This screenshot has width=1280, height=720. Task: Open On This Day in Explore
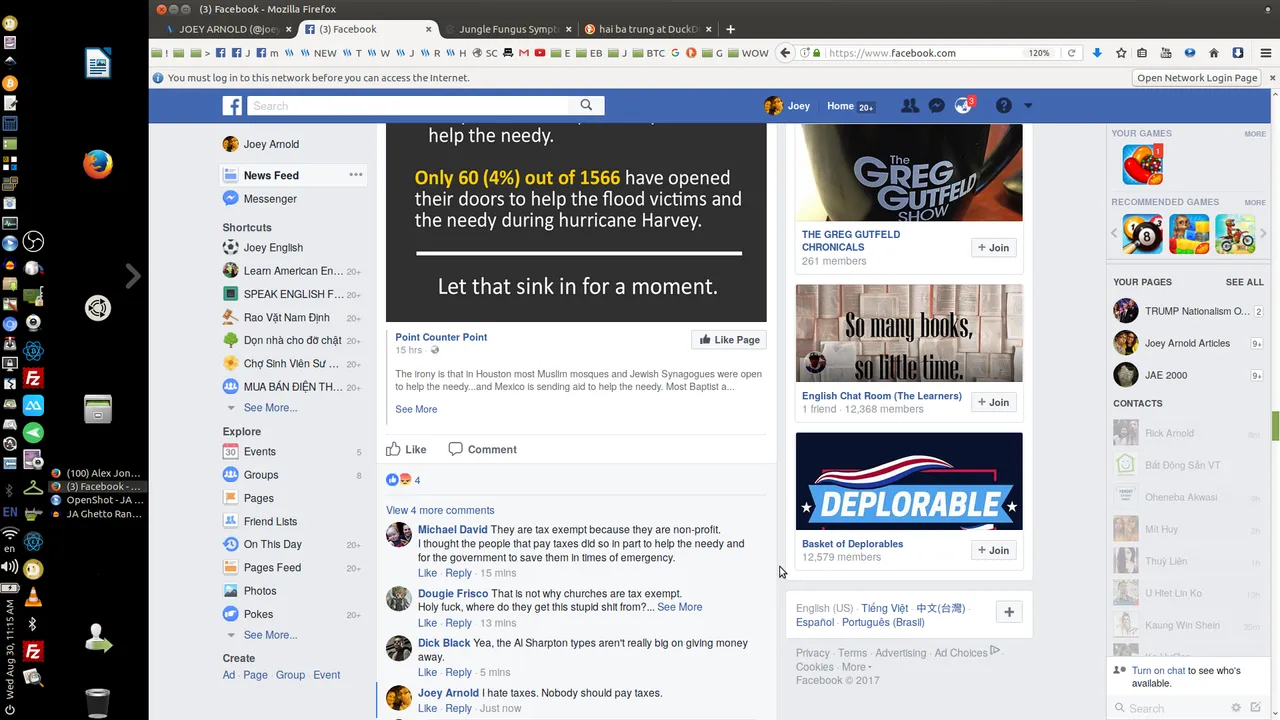coord(272,545)
